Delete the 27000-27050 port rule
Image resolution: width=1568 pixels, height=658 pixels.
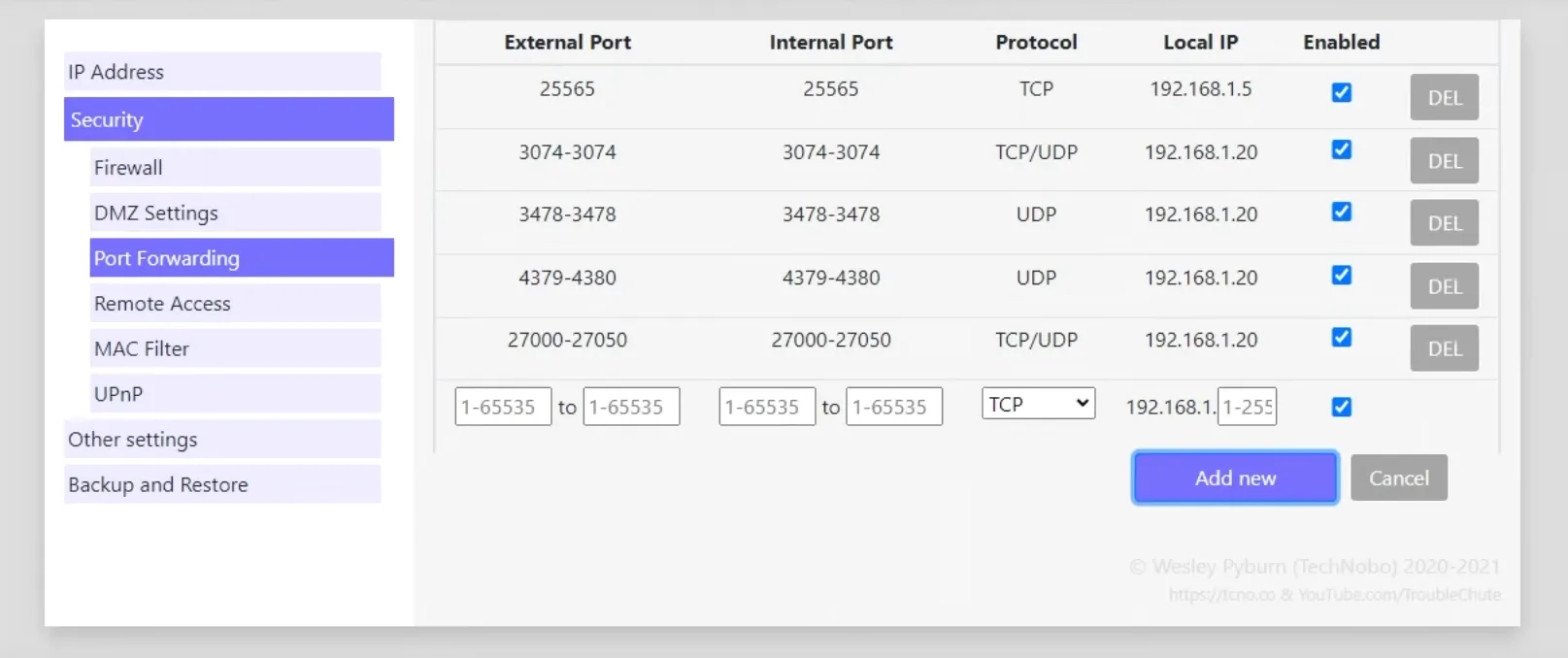(x=1444, y=348)
